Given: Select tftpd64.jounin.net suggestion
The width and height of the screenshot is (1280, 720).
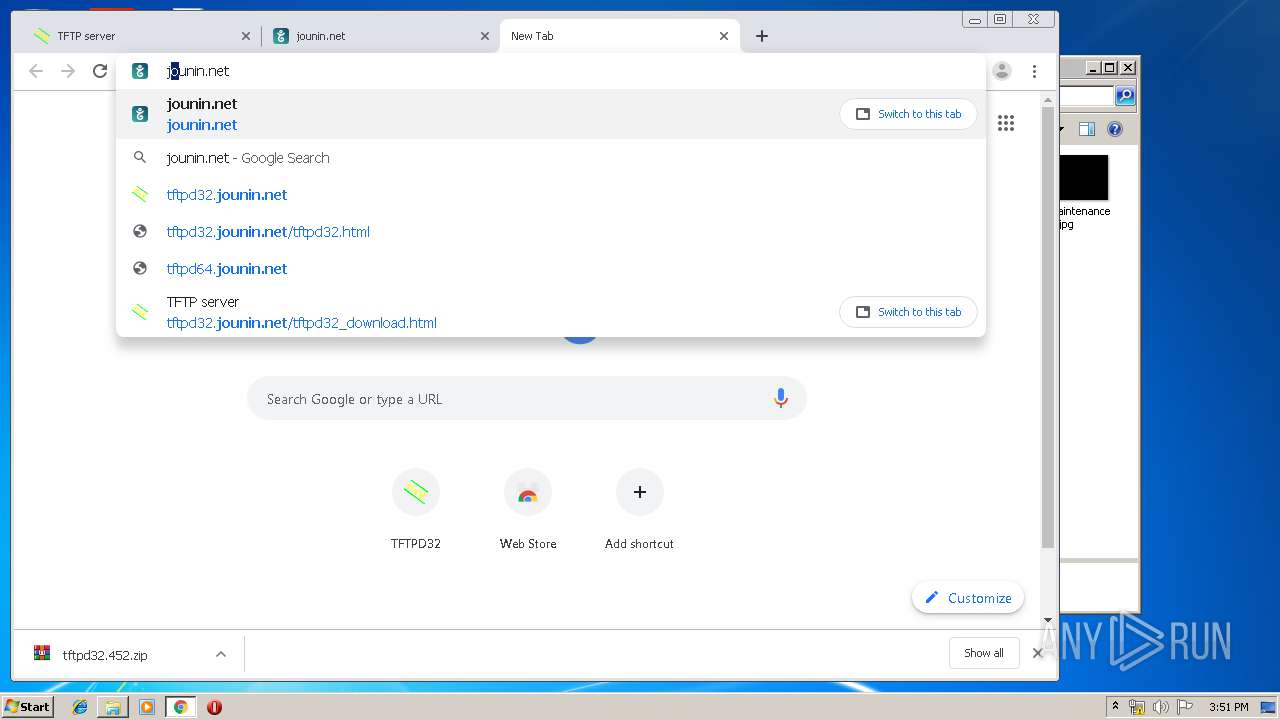Looking at the screenshot, I should [x=550, y=269].
